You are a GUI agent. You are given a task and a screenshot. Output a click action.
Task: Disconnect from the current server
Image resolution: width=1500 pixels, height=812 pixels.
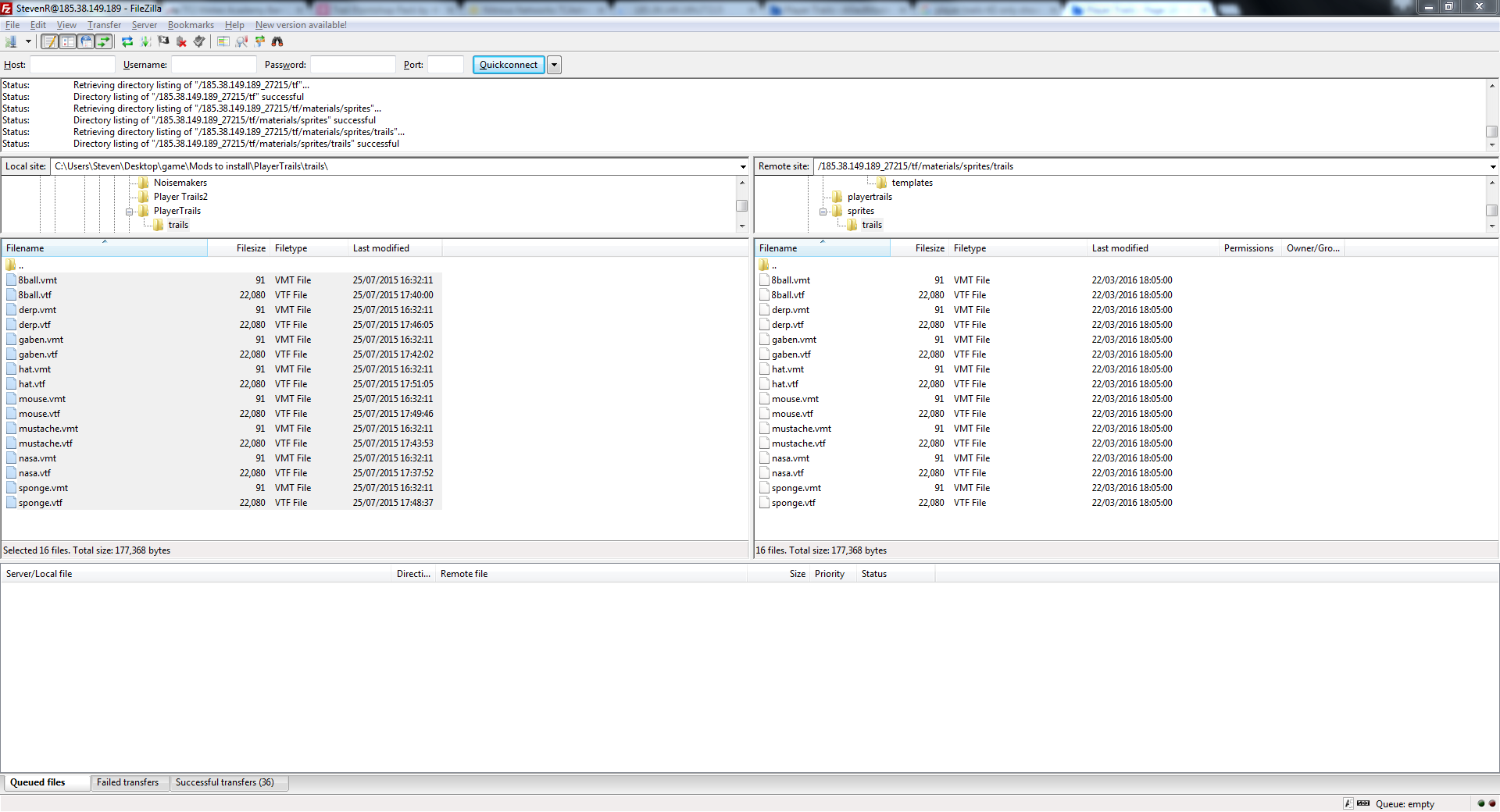181,41
